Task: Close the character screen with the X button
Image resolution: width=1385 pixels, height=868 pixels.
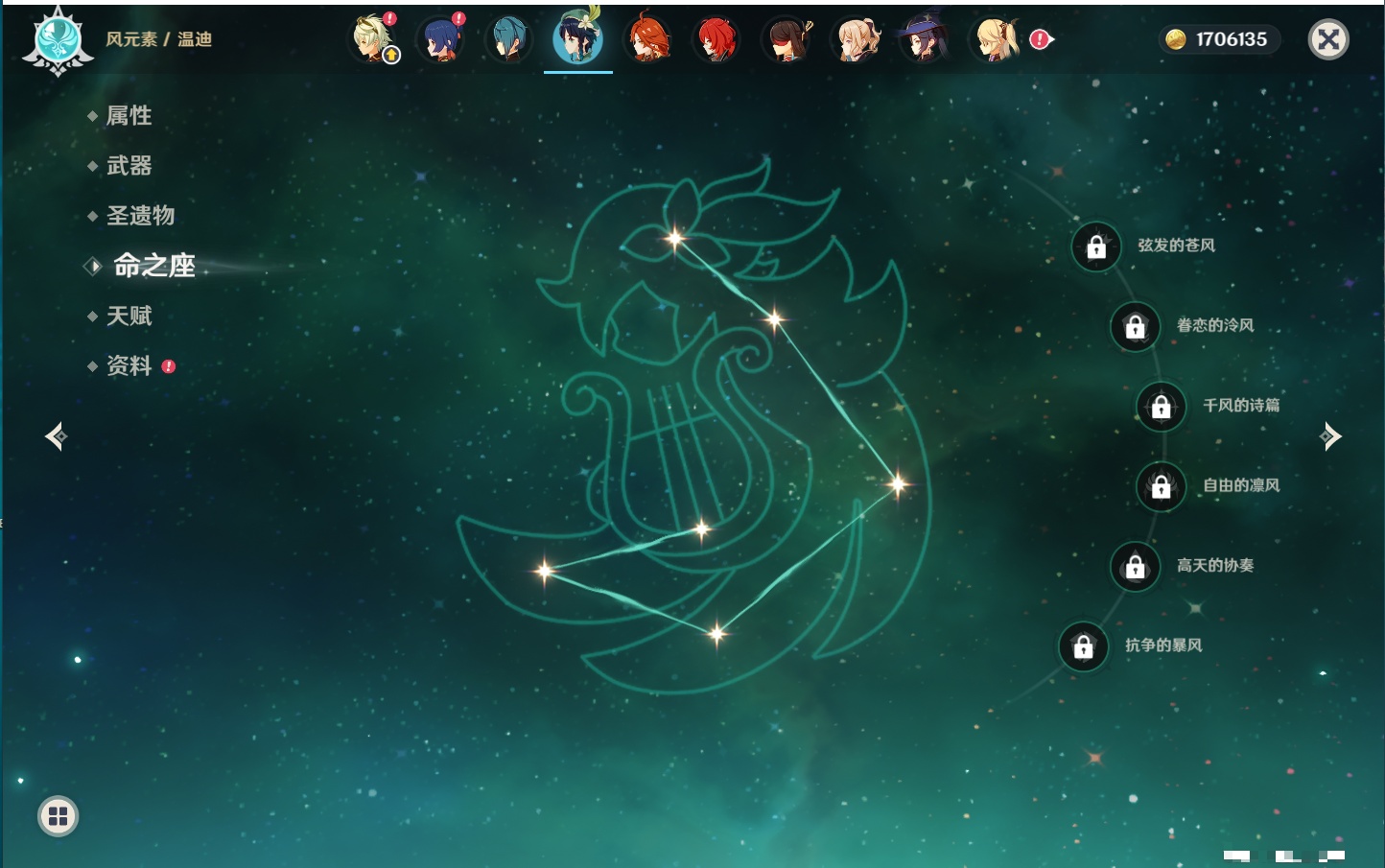Action: (1328, 39)
